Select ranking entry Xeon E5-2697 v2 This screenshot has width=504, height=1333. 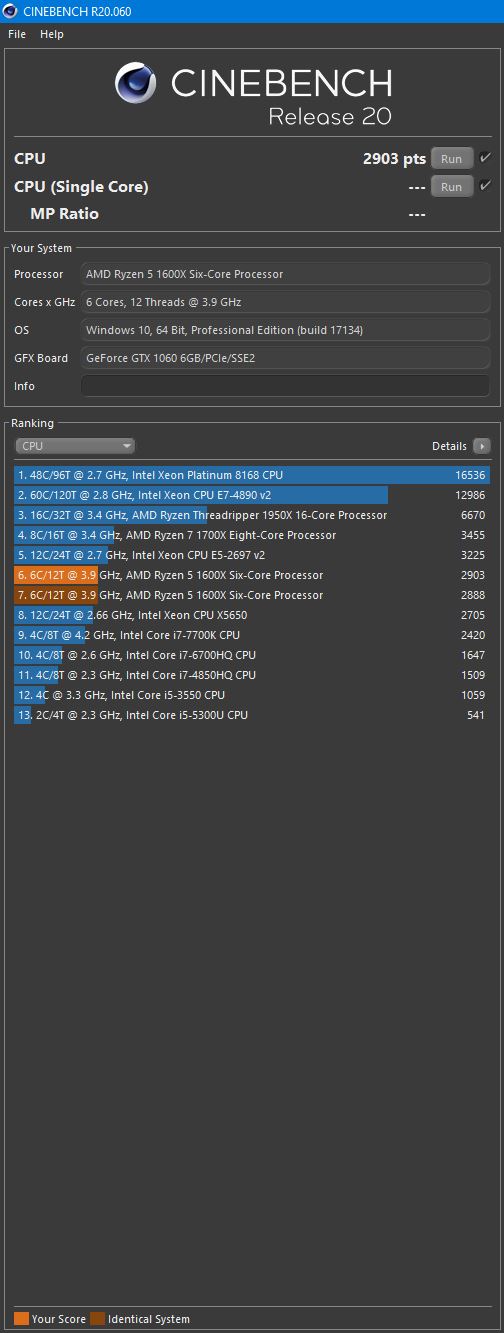click(x=252, y=555)
